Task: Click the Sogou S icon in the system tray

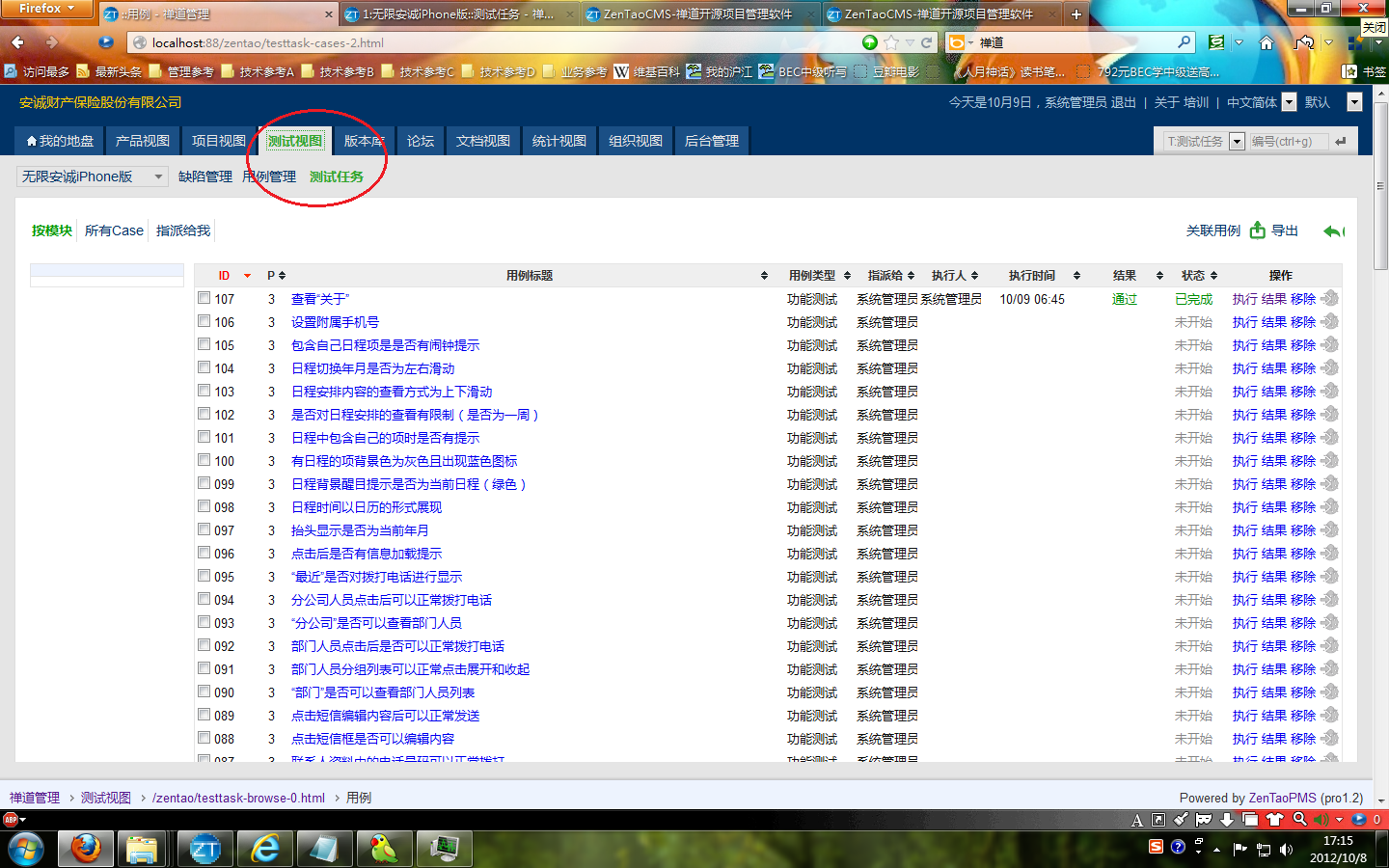Action: (1156, 846)
